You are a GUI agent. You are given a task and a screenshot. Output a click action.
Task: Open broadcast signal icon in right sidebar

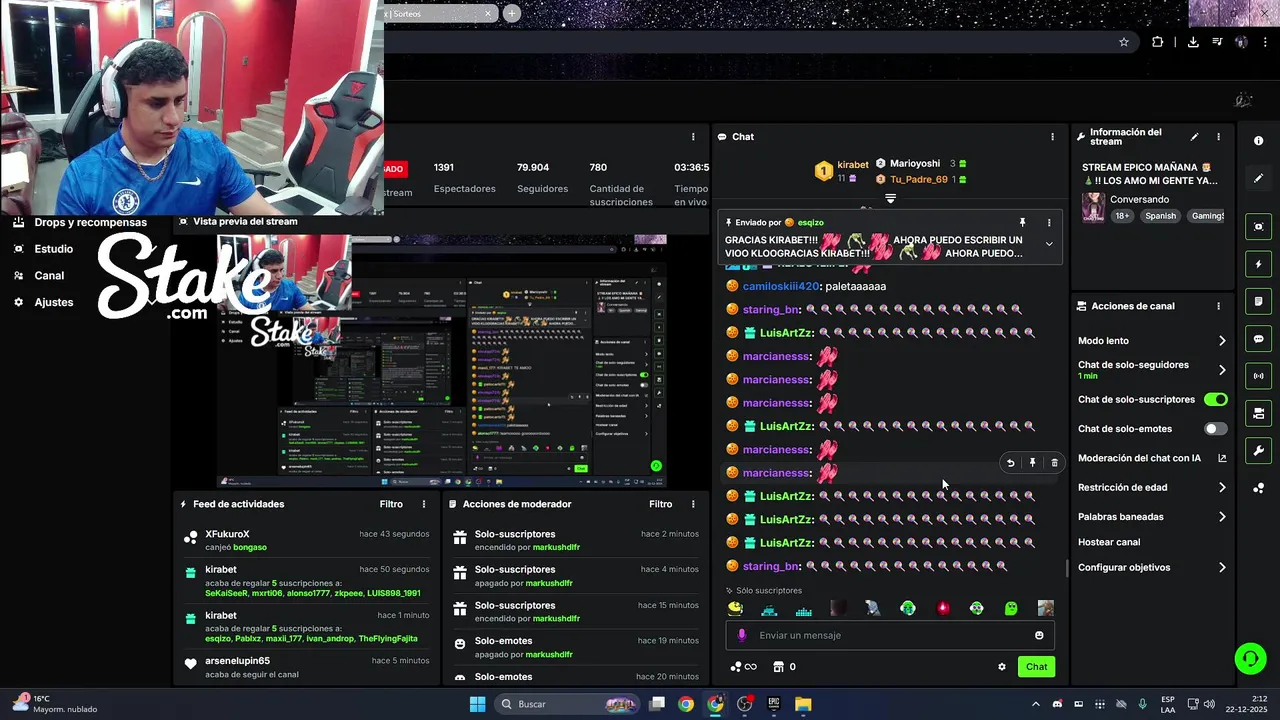1258,376
